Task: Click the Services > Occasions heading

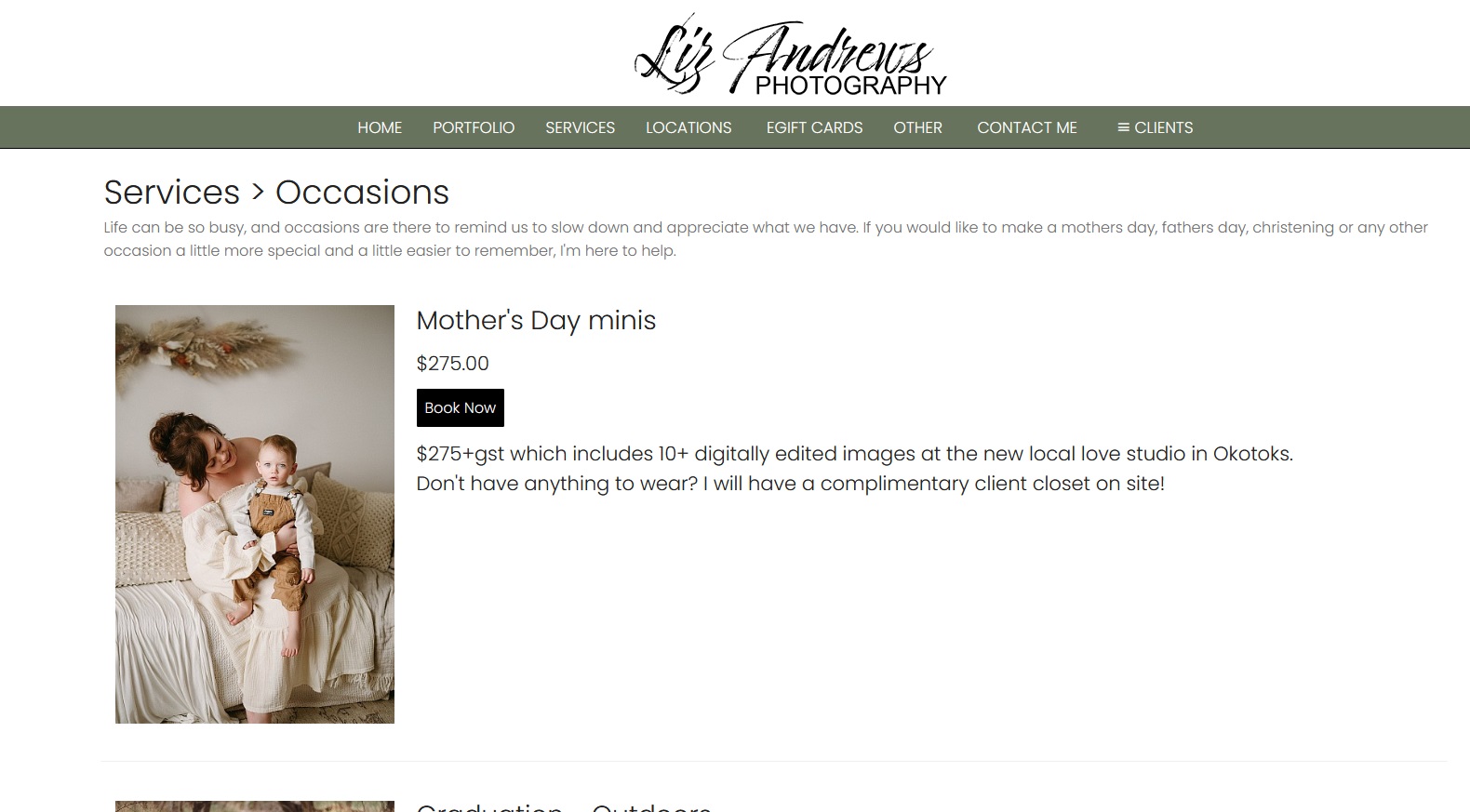Action: [x=276, y=193]
